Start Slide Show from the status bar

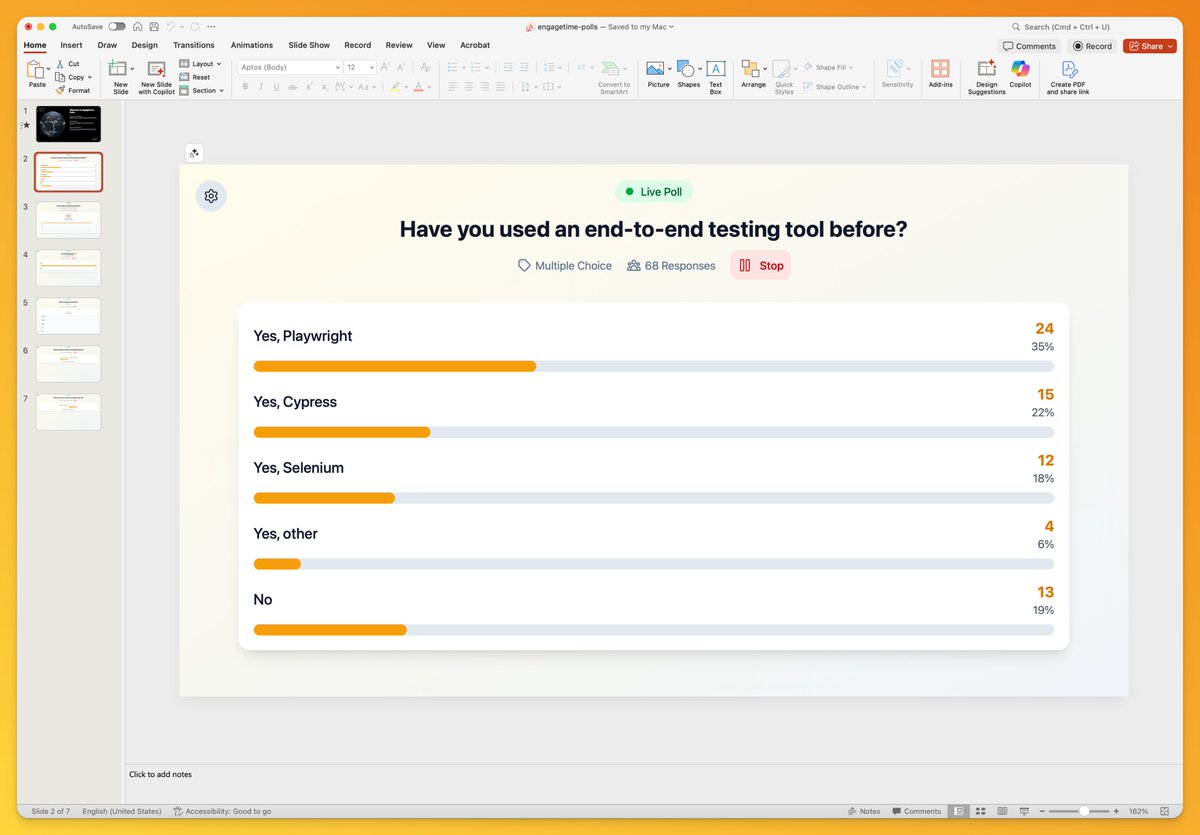(x=1024, y=811)
